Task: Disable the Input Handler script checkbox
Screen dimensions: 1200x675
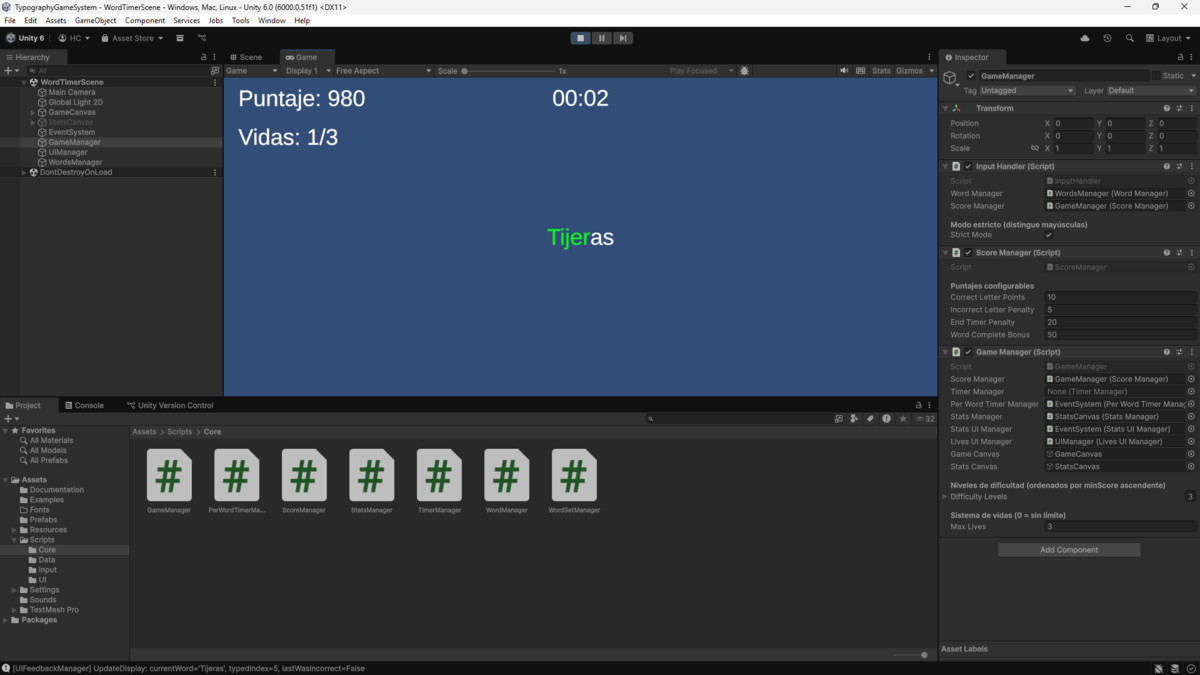Action: click(x=968, y=166)
